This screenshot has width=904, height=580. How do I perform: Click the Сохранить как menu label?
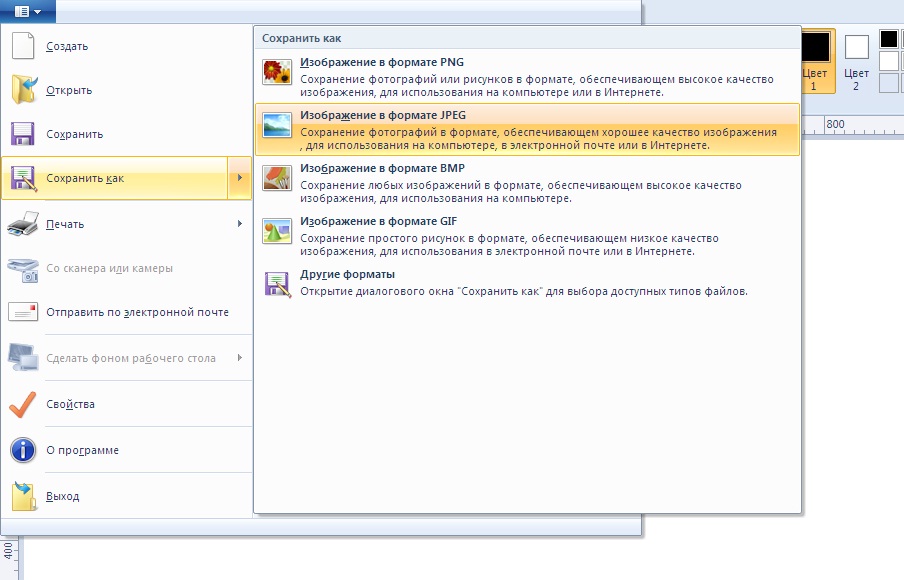(x=85, y=178)
